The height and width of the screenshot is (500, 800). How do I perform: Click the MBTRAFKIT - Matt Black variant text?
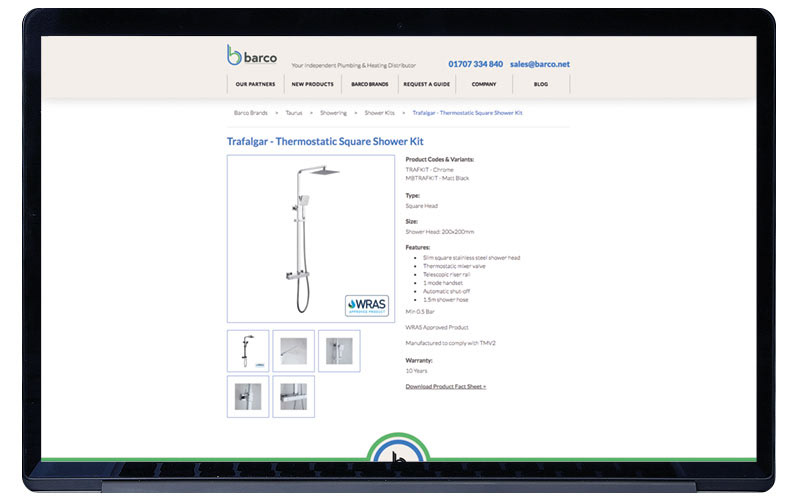(x=437, y=178)
